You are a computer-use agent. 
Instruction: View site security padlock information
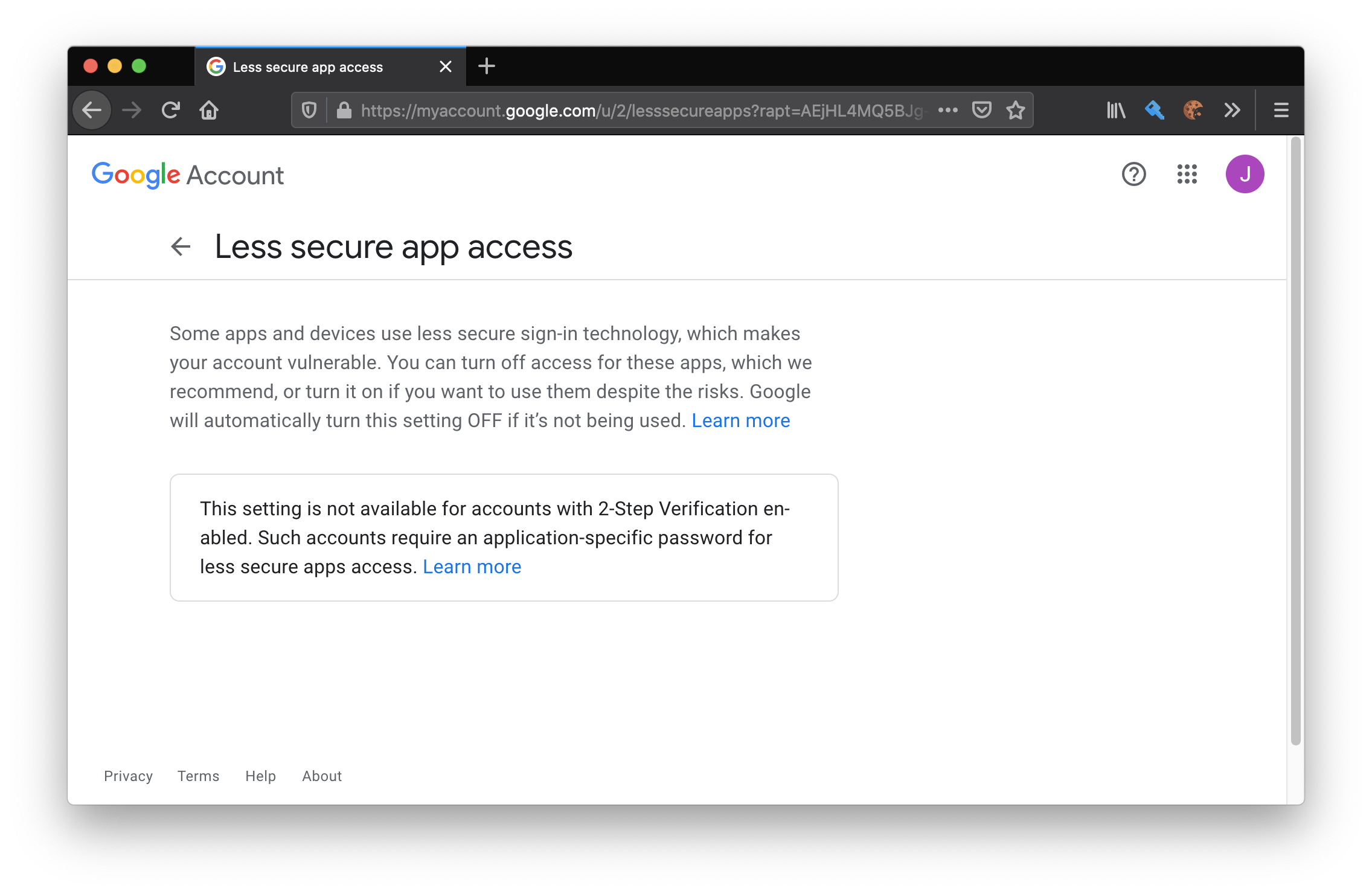[x=344, y=111]
